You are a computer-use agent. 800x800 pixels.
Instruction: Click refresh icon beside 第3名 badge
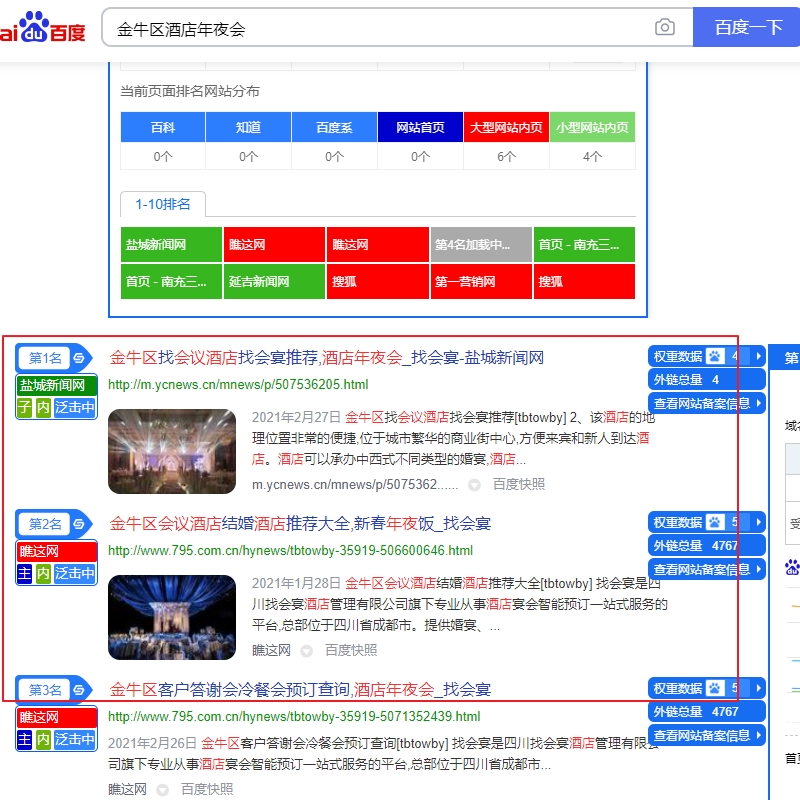point(79,690)
